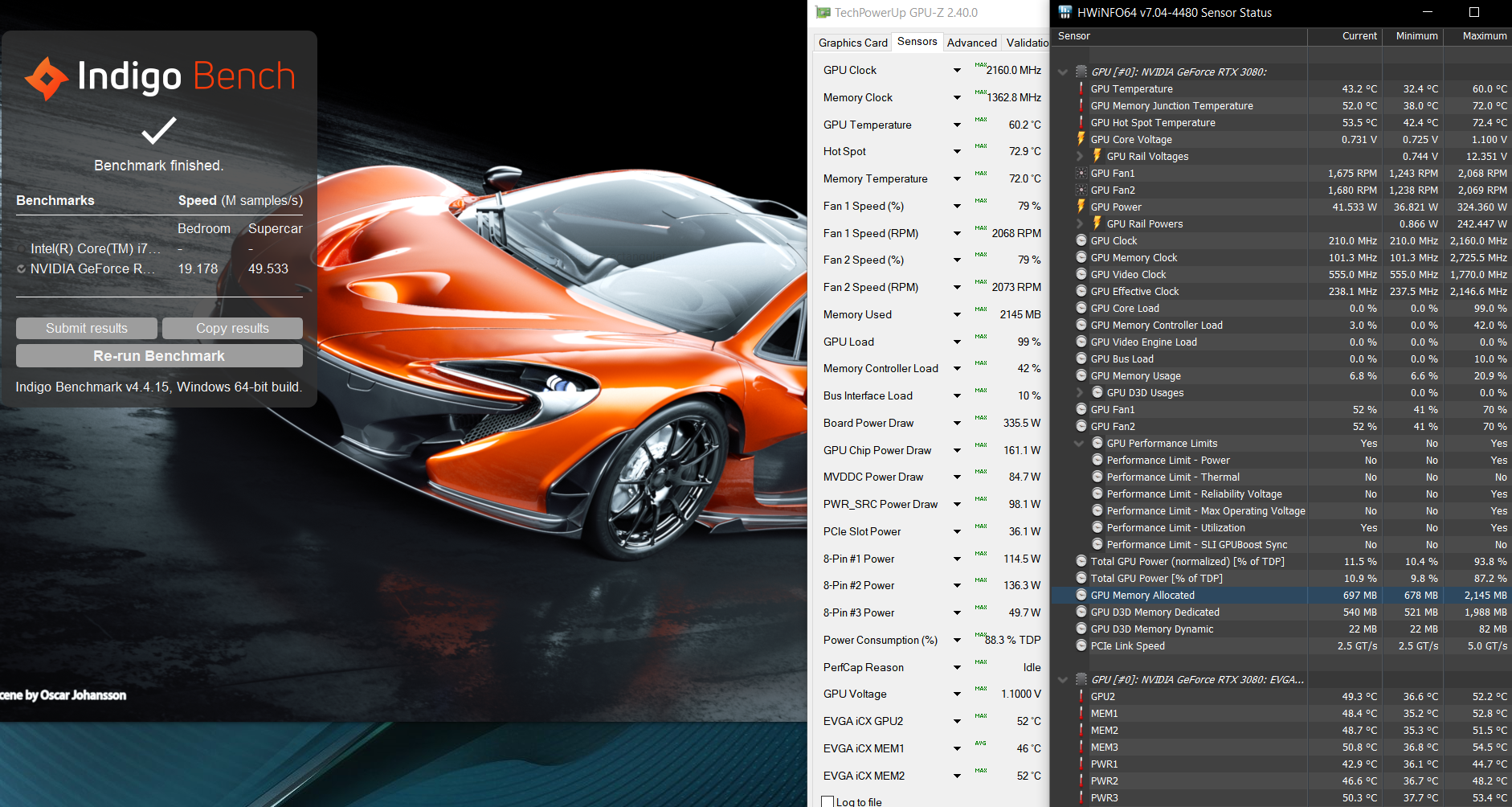Click the HWiNFO64 title bar icon

click(x=1065, y=12)
